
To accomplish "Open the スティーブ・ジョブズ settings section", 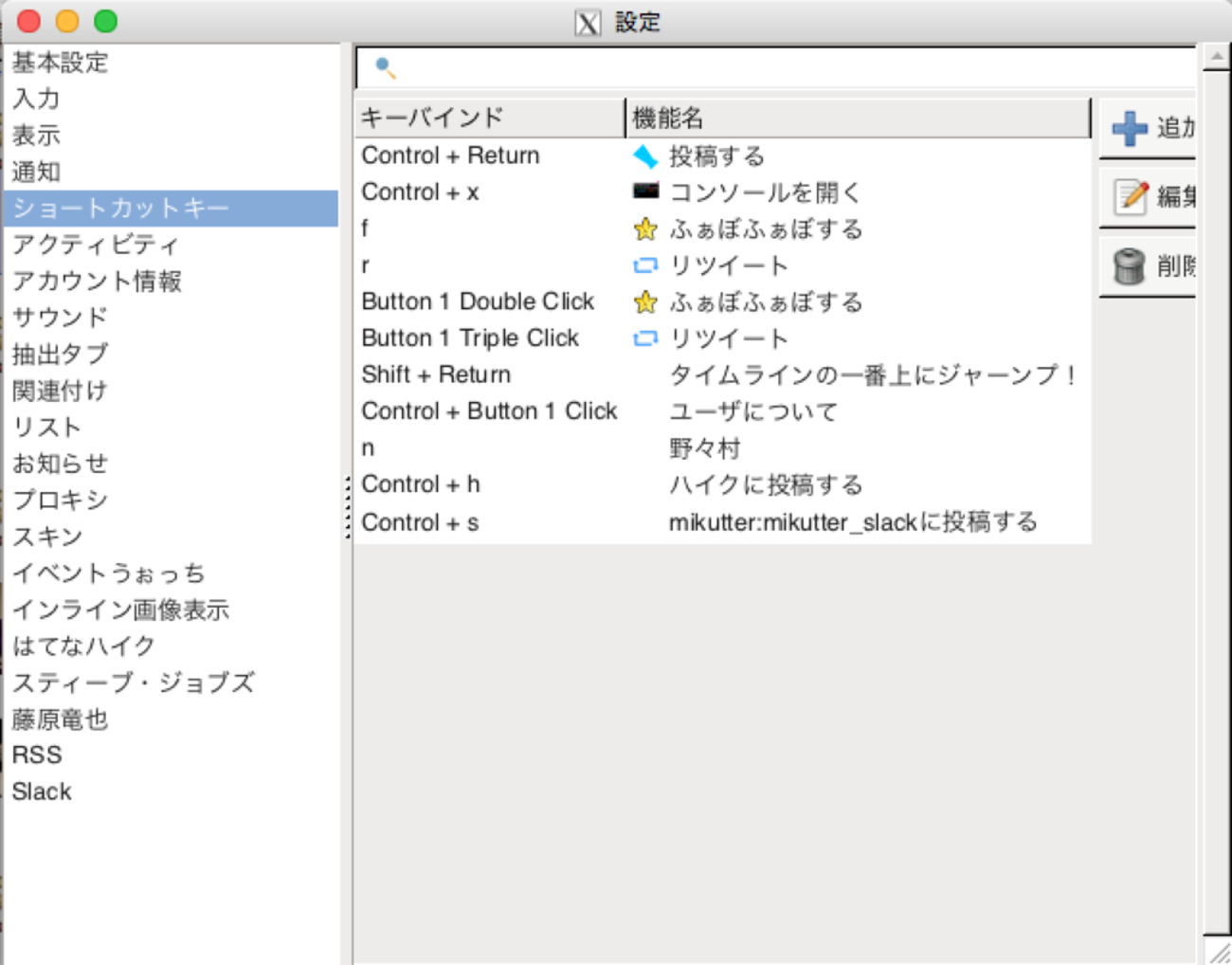I will [x=171, y=683].
